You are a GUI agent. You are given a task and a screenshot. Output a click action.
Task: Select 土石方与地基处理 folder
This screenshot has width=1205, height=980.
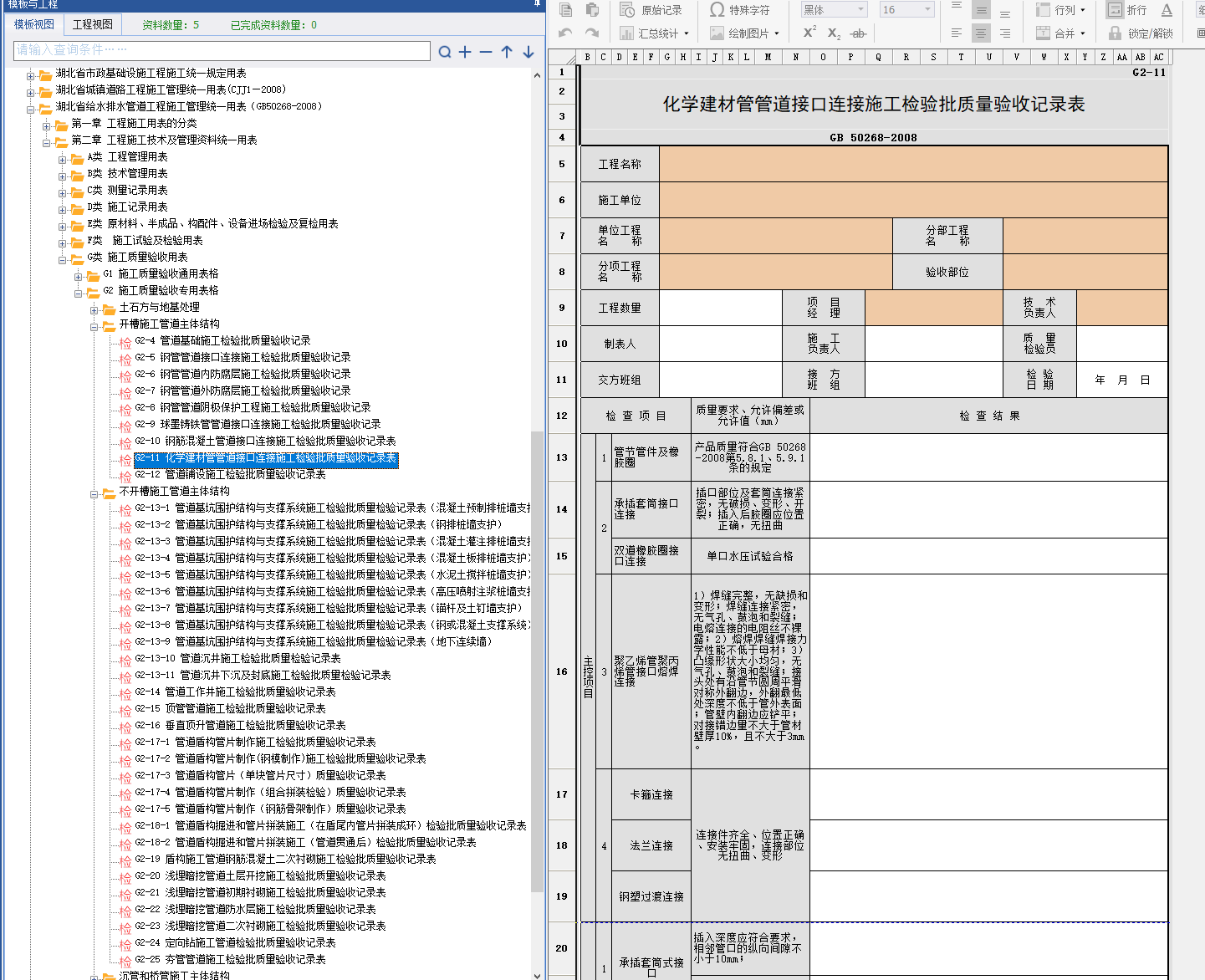click(159, 307)
